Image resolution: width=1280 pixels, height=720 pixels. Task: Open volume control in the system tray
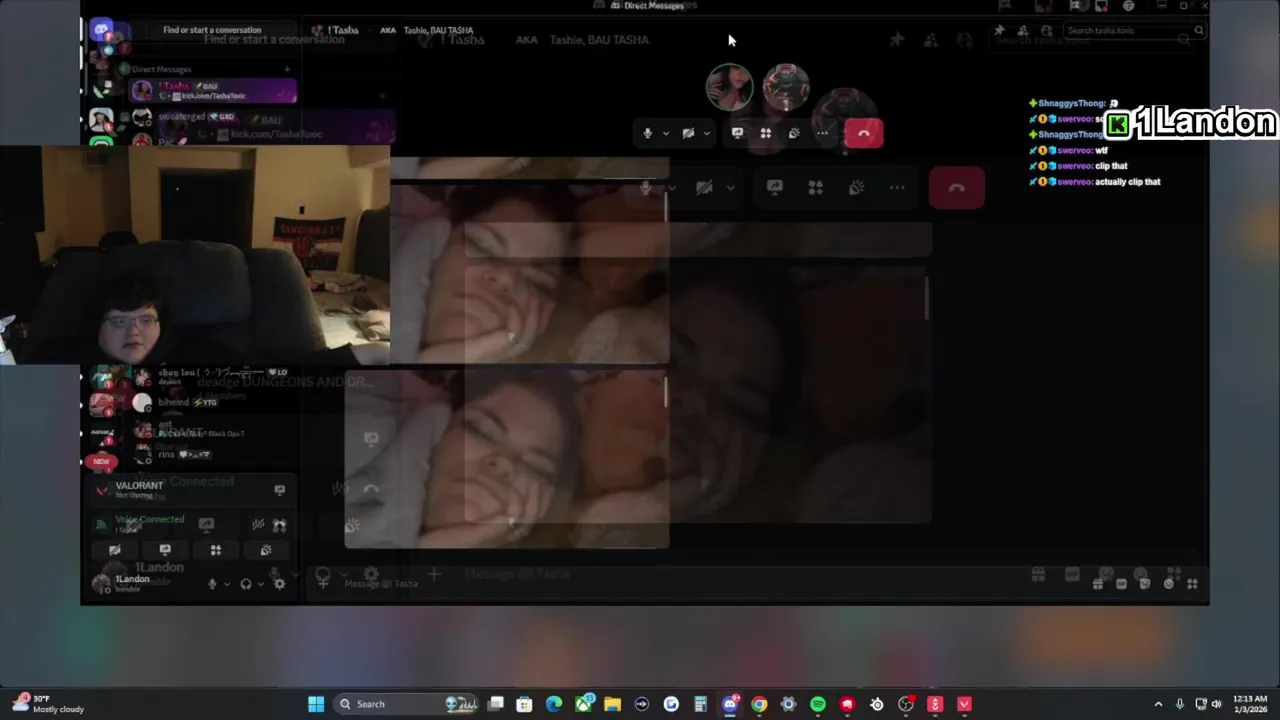pos(1217,704)
